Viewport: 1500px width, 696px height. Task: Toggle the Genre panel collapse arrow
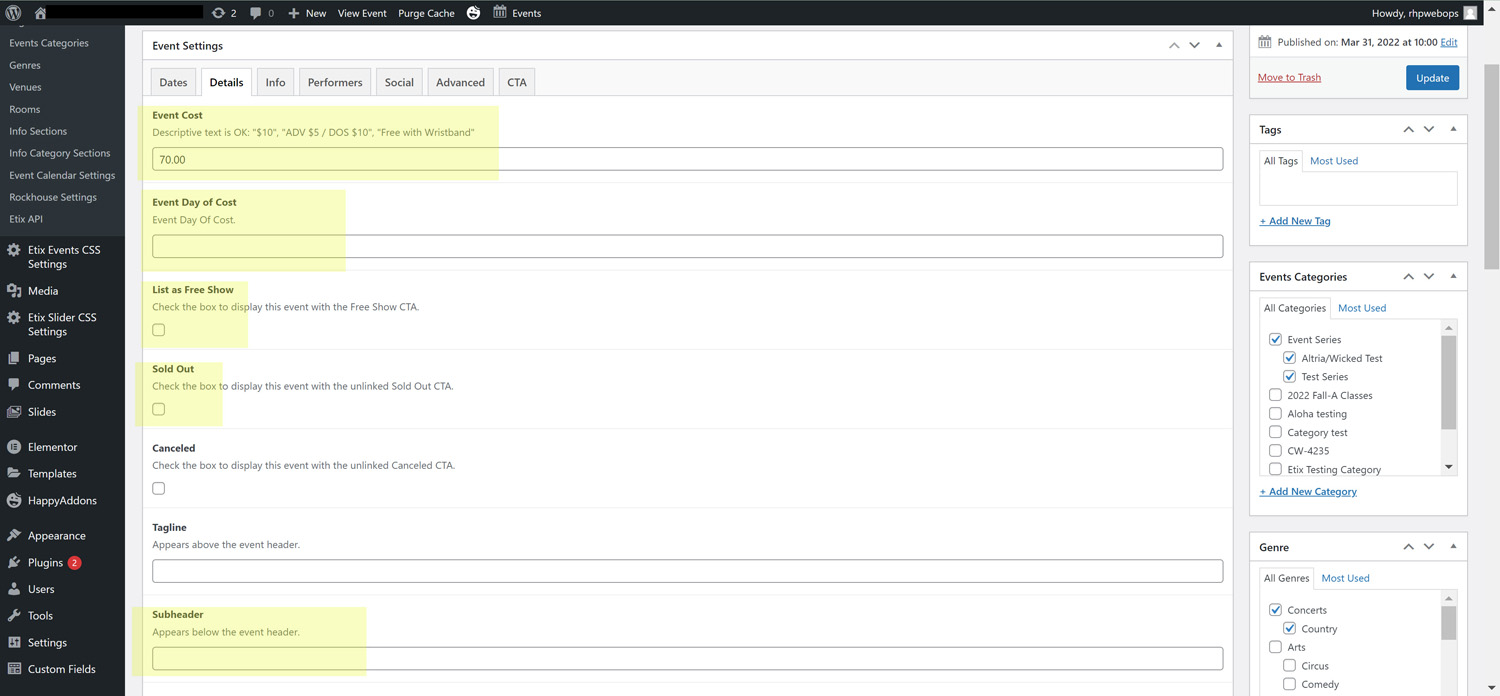(x=1453, y=547)
